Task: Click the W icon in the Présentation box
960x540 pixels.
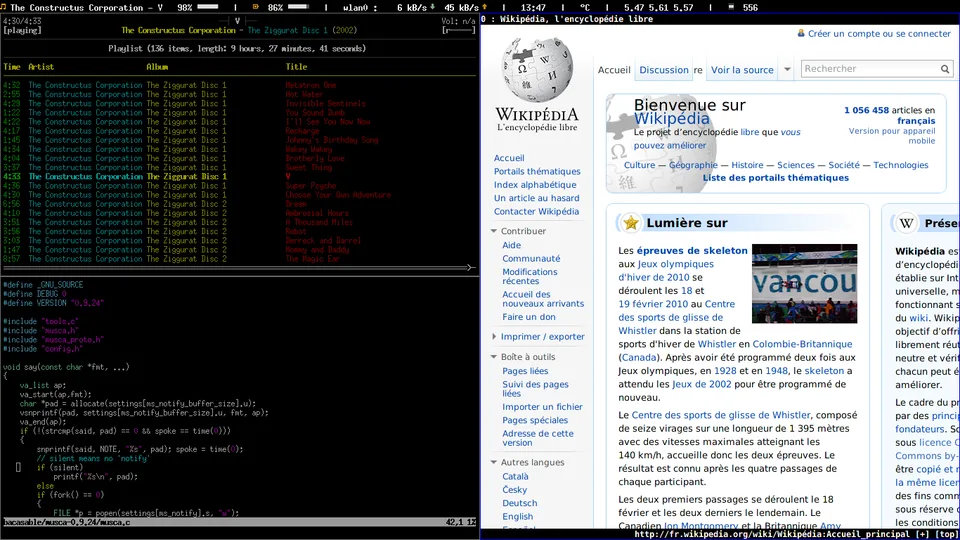Action: click(x=906, y=223)
